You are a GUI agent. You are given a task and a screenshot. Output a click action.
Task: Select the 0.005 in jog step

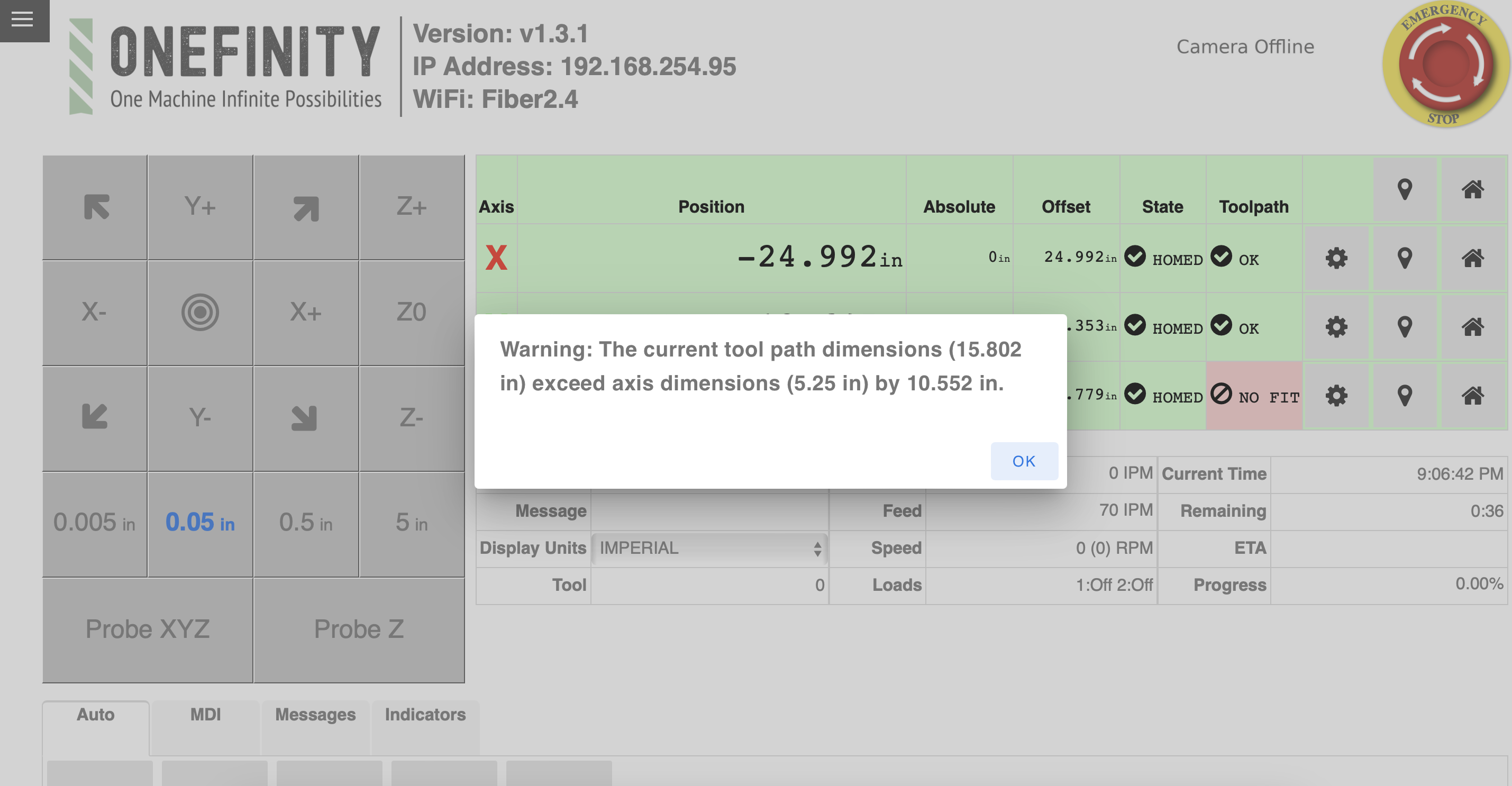(95, 523)
